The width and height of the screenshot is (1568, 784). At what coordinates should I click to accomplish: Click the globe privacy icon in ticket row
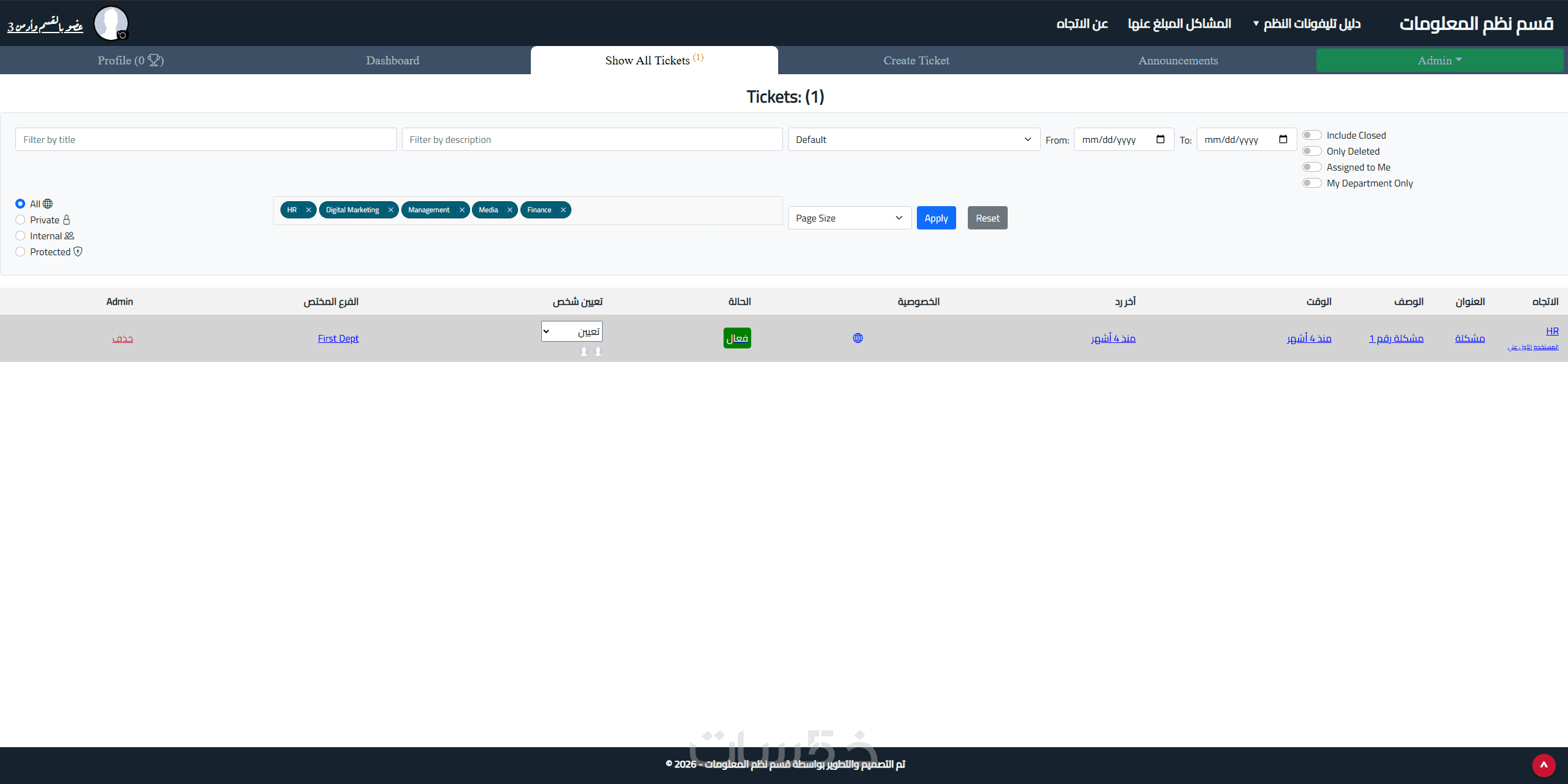(858, 338)
